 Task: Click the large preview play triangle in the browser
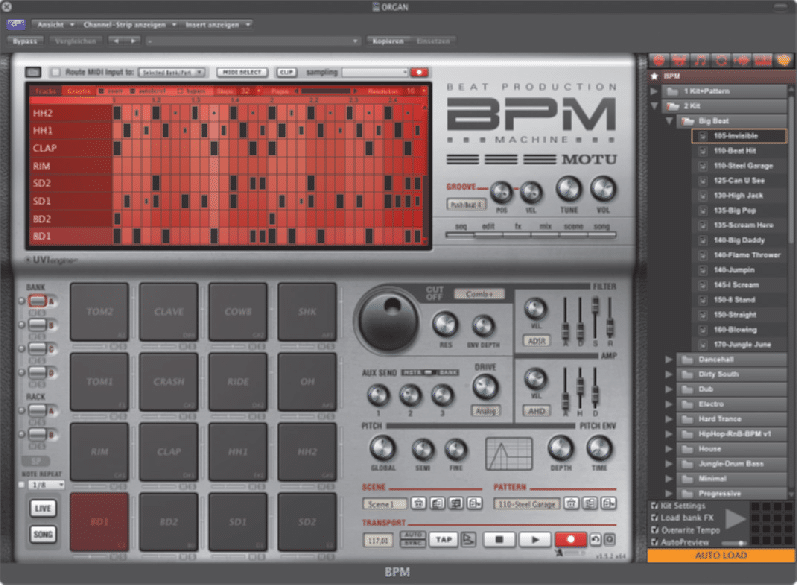(734, 519)
